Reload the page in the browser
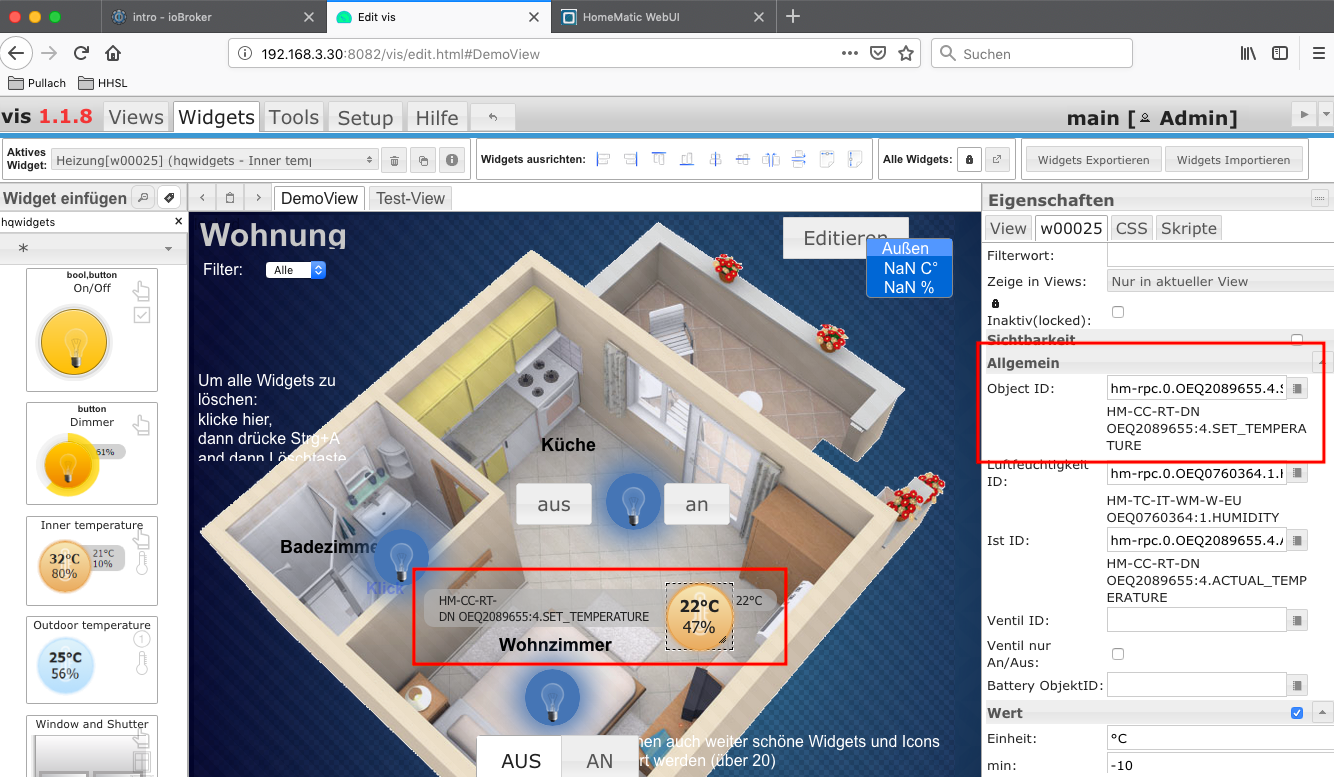 pyautogui.click(x=81, y=54)
